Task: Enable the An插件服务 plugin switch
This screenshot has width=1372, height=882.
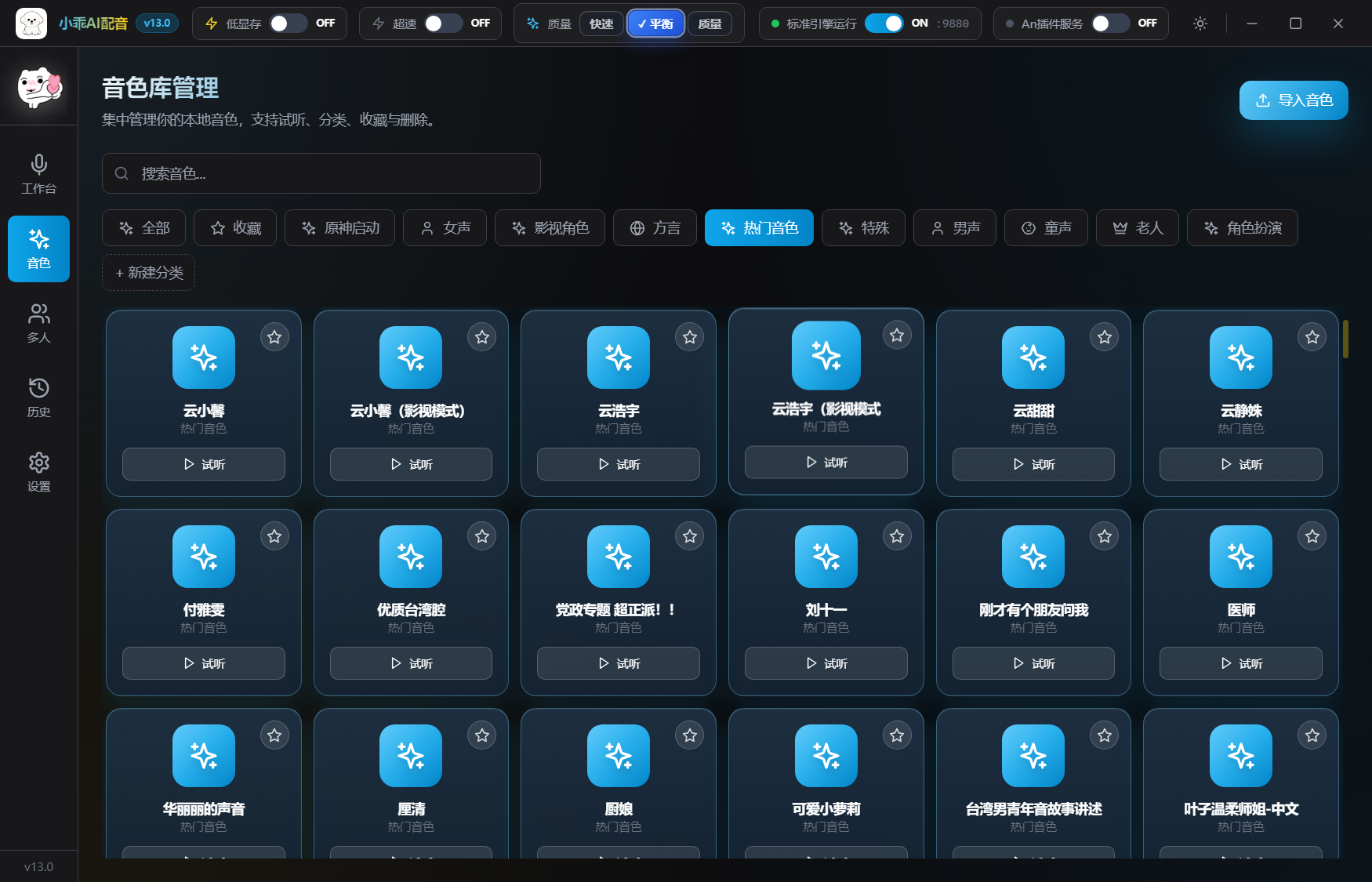Action: point(1110,24)
